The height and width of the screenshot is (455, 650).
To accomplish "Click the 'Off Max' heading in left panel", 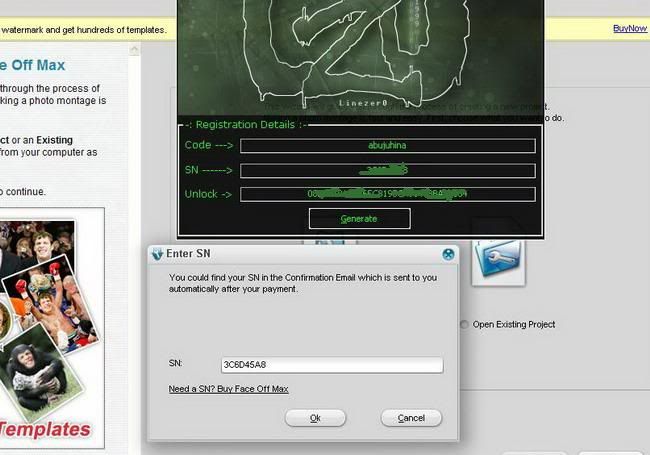I will tap(38, 65).
